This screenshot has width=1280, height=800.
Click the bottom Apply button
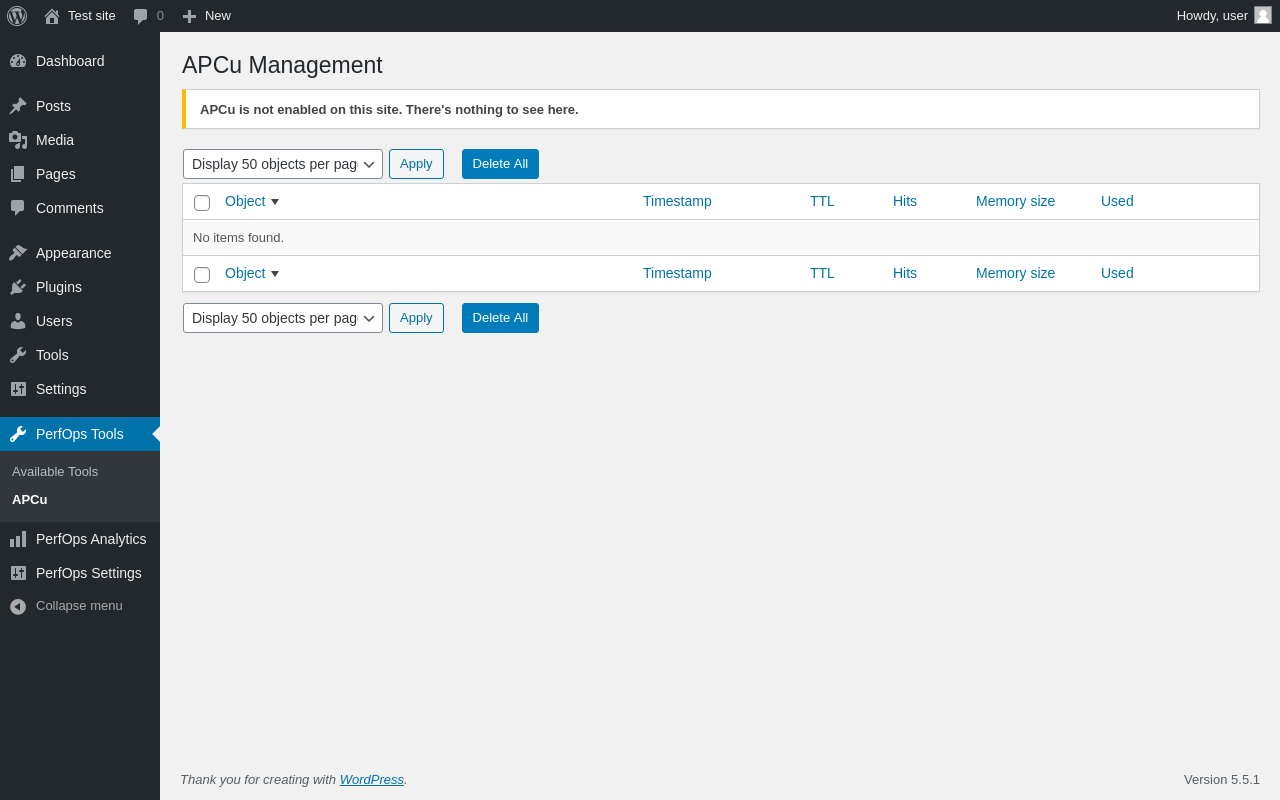click(416, 318)
